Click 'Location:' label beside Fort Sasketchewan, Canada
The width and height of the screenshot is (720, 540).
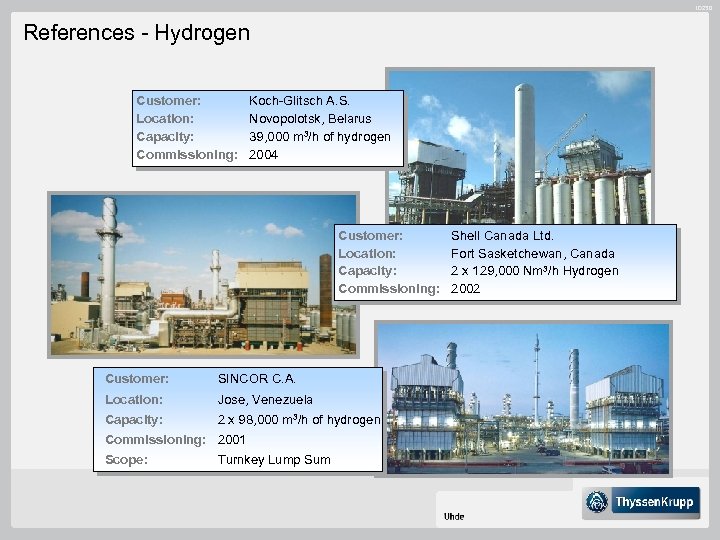(367, 253)
